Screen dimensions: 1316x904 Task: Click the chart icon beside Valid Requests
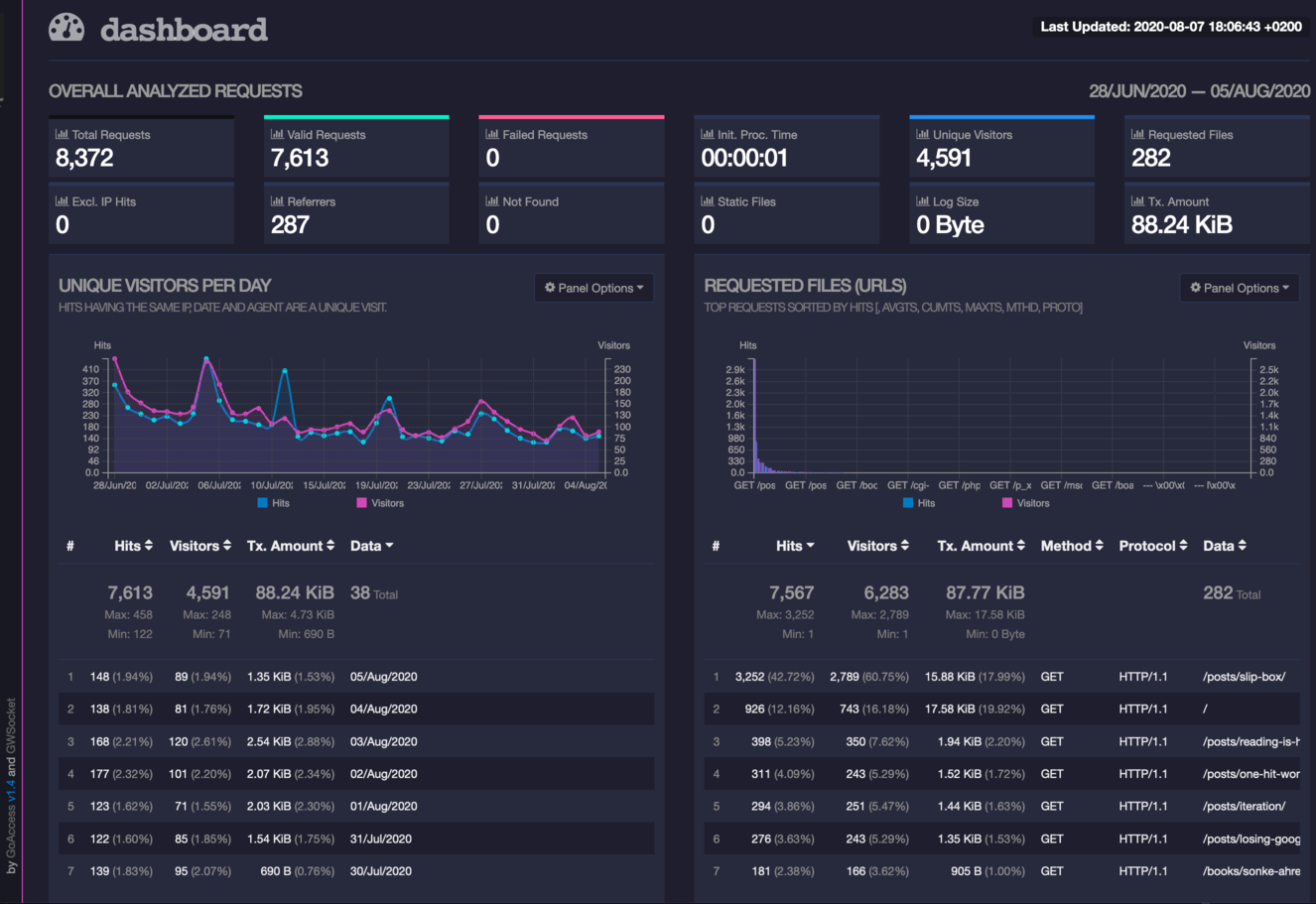point(277,134)
